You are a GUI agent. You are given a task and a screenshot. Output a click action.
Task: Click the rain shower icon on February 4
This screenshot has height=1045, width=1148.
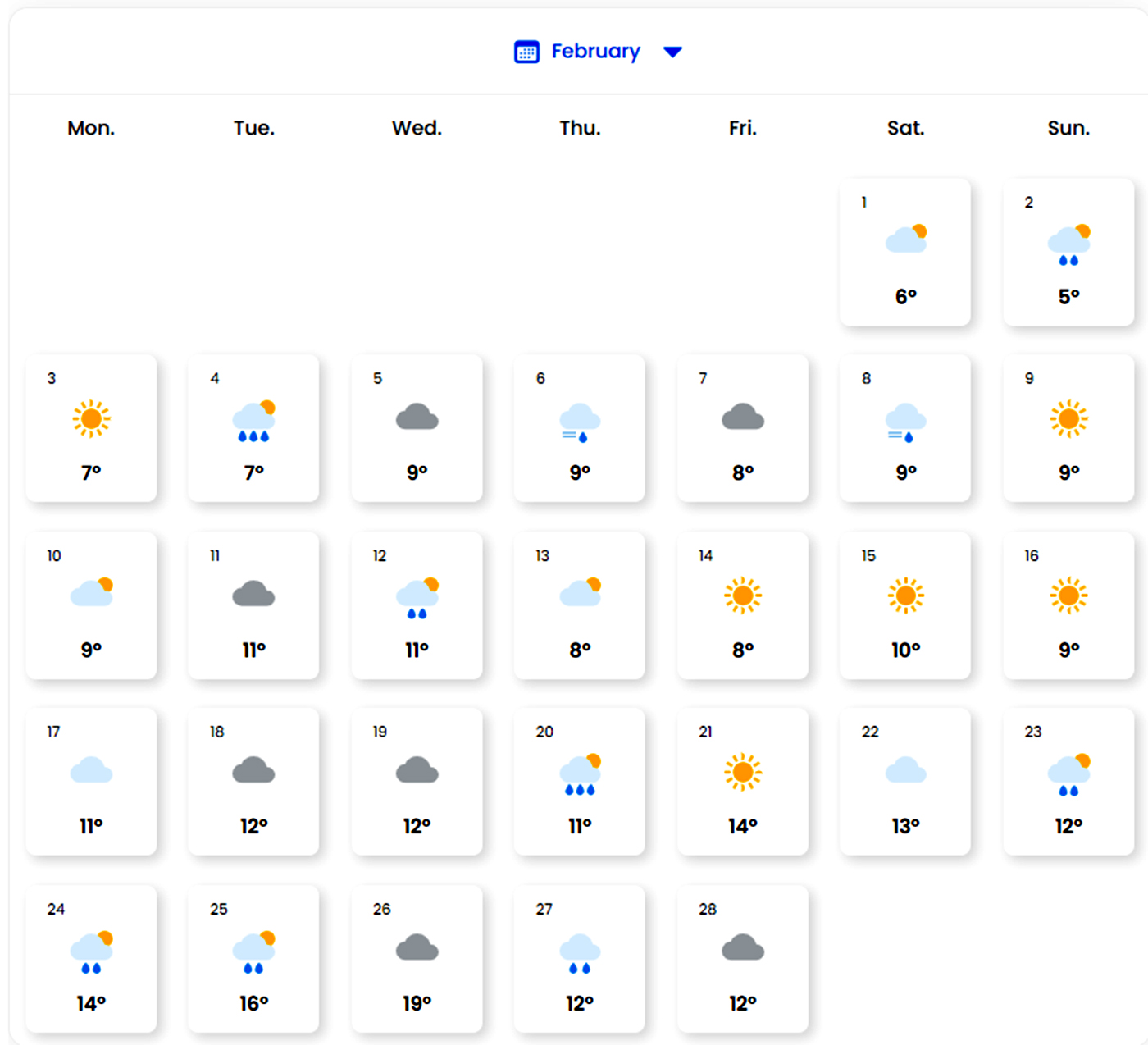(254, 422)
